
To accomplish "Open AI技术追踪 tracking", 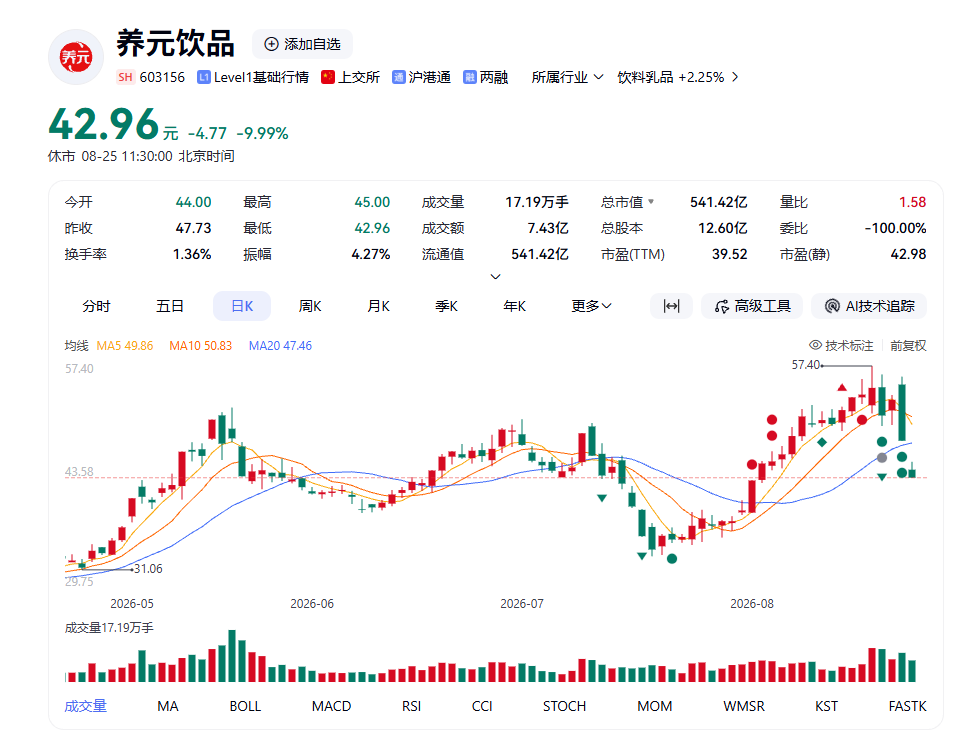I will point(869,306).
